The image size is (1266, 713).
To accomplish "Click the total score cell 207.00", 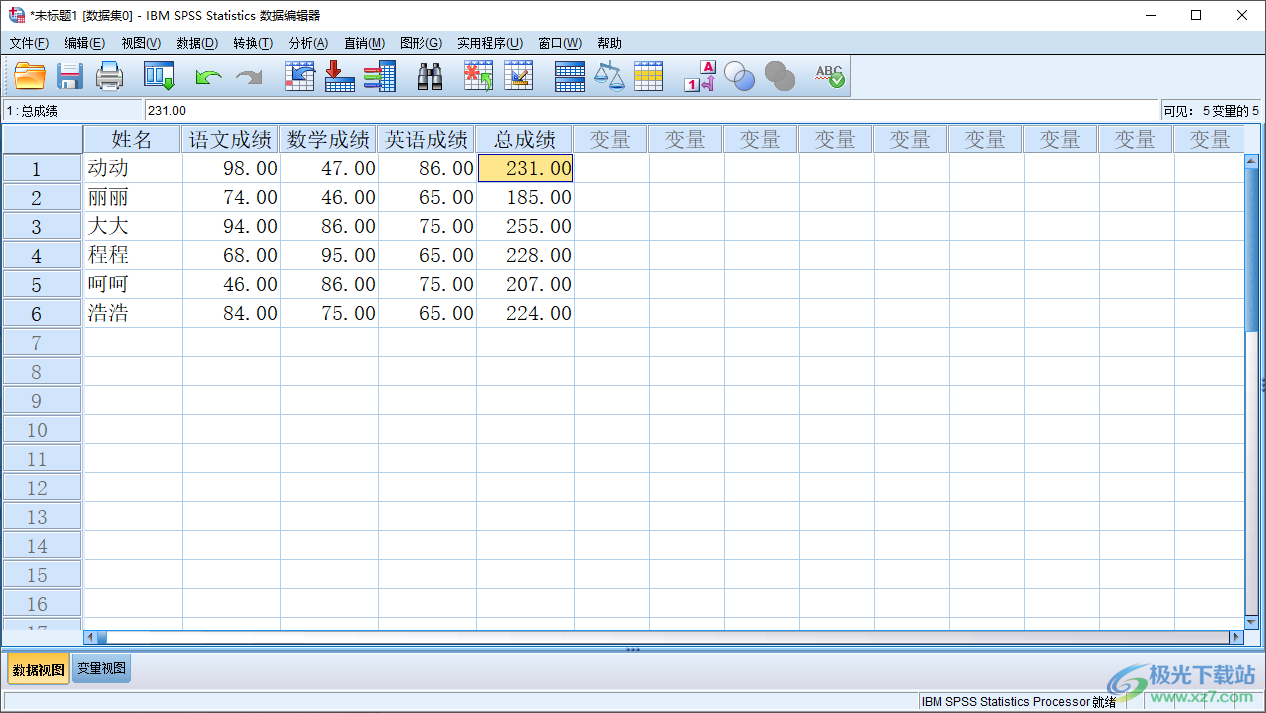I will [x=525, y=284].
